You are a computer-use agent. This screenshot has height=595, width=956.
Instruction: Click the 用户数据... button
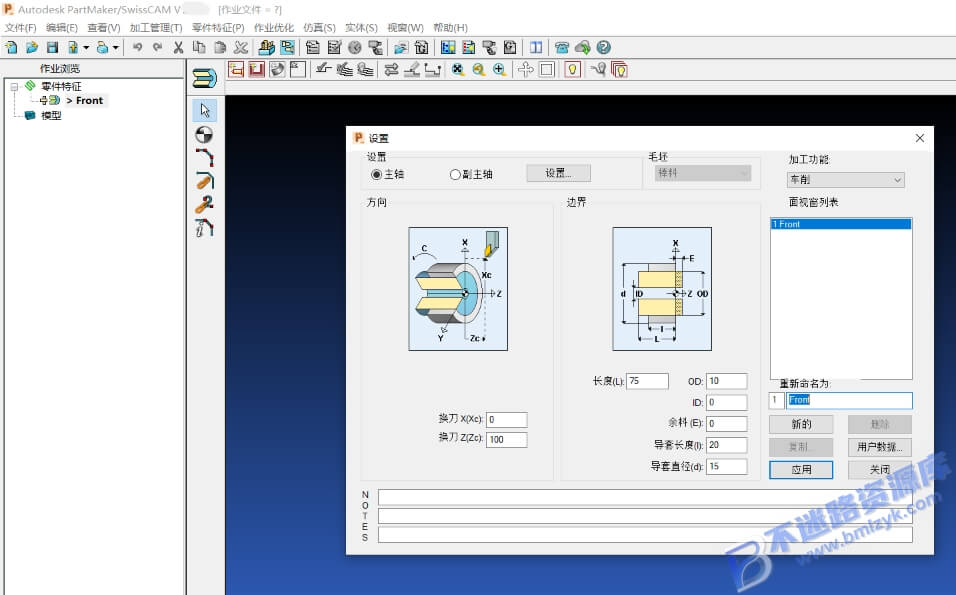(880, 447)
